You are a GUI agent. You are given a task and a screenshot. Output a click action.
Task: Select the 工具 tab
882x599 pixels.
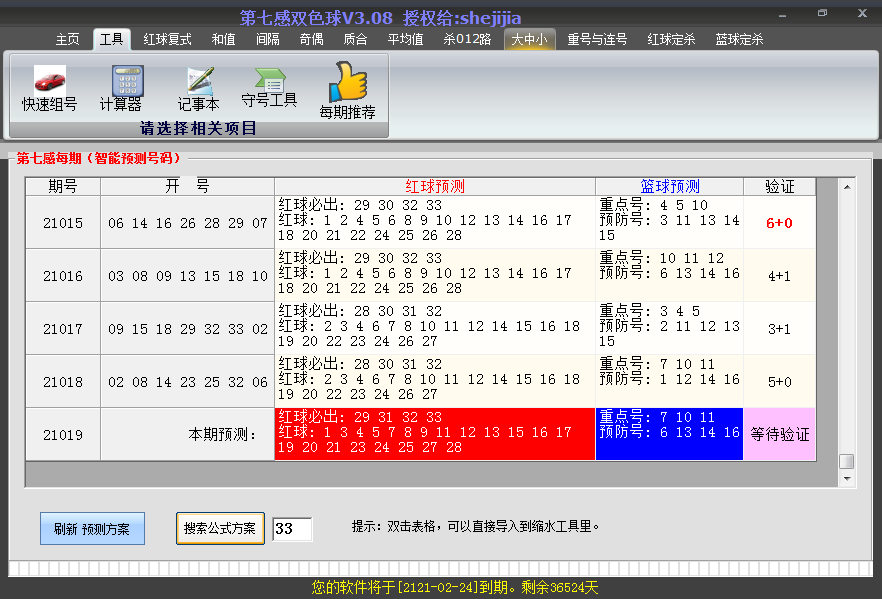111,39
